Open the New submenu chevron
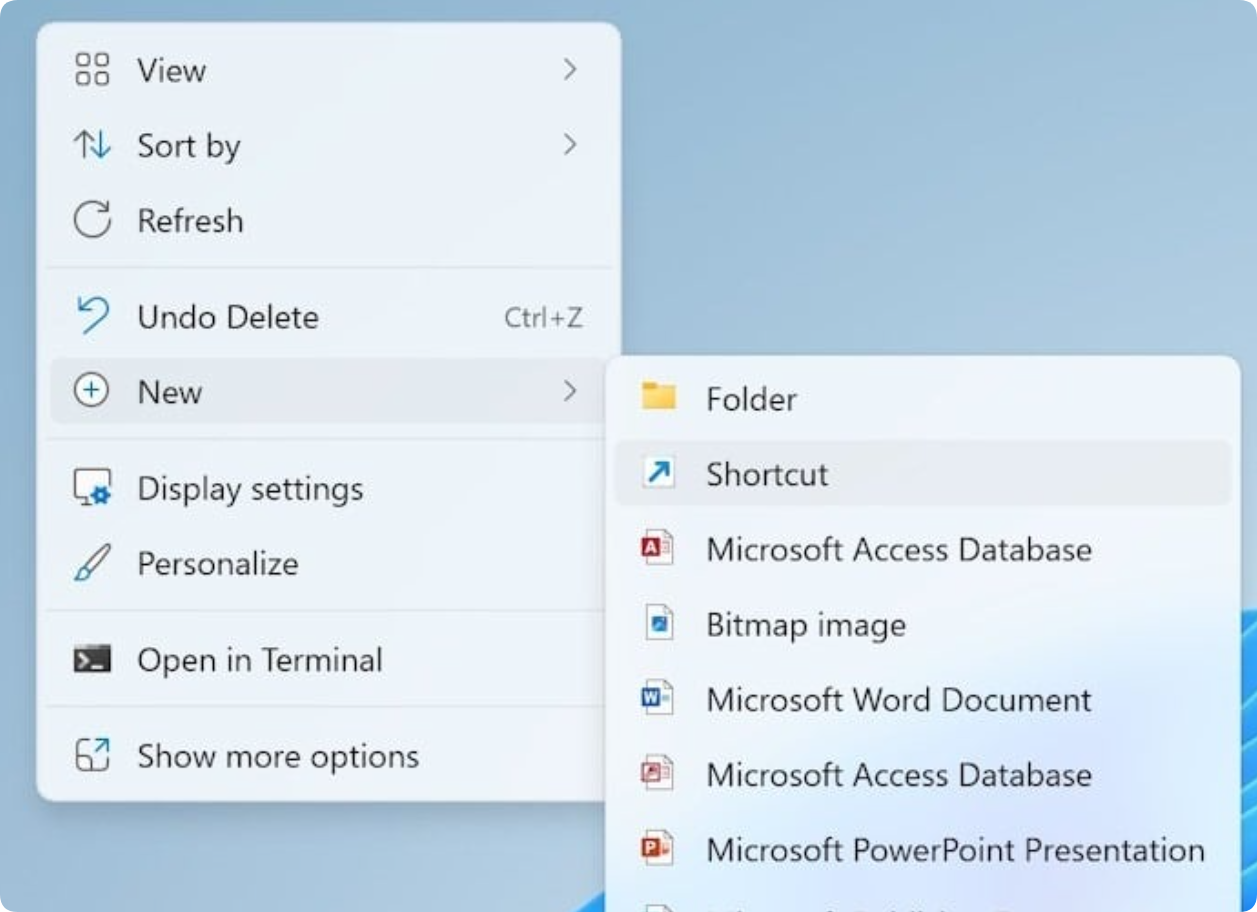 pos(569,391)
